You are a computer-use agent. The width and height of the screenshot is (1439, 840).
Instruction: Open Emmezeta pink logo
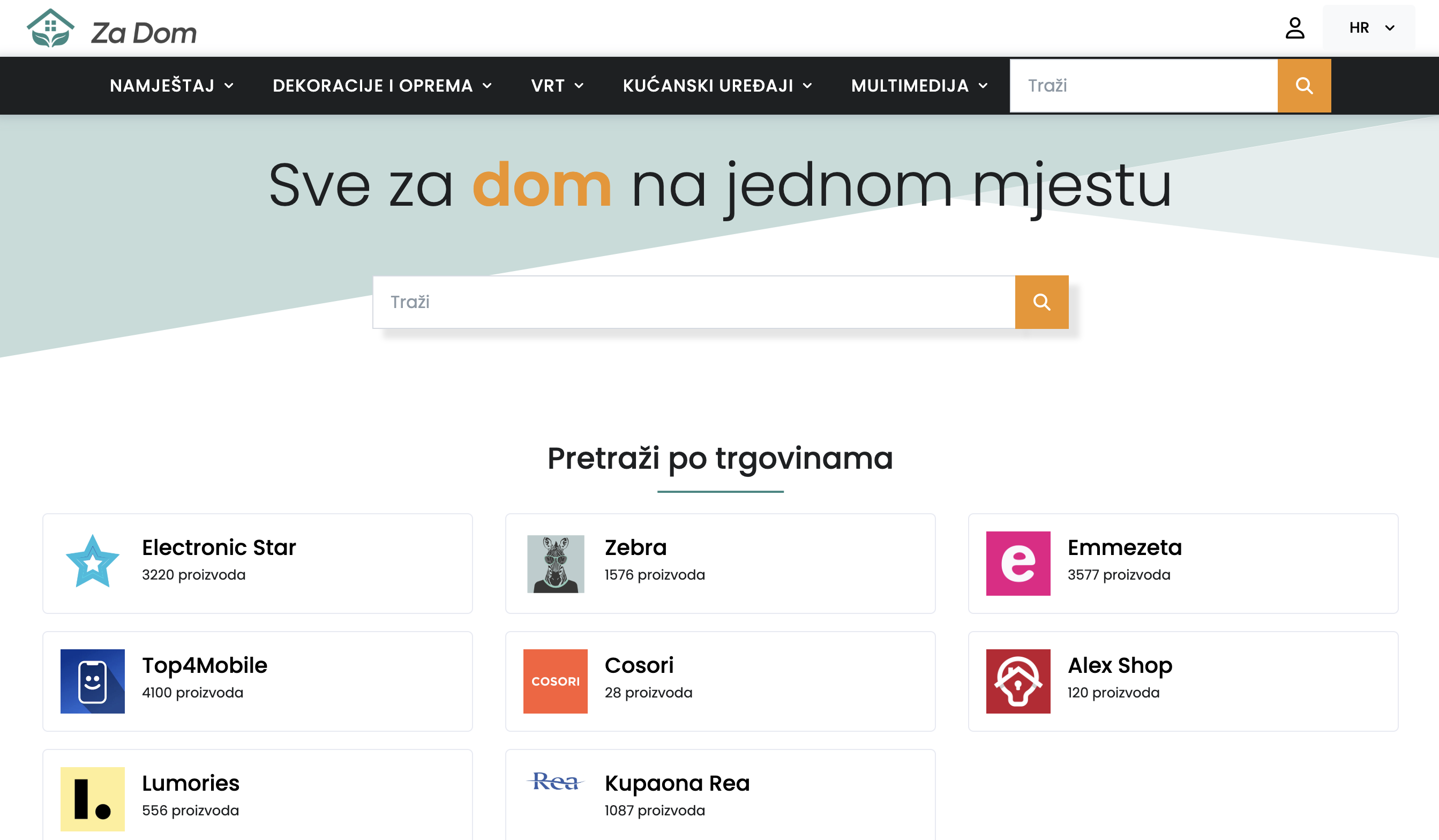coord(1018,564)
